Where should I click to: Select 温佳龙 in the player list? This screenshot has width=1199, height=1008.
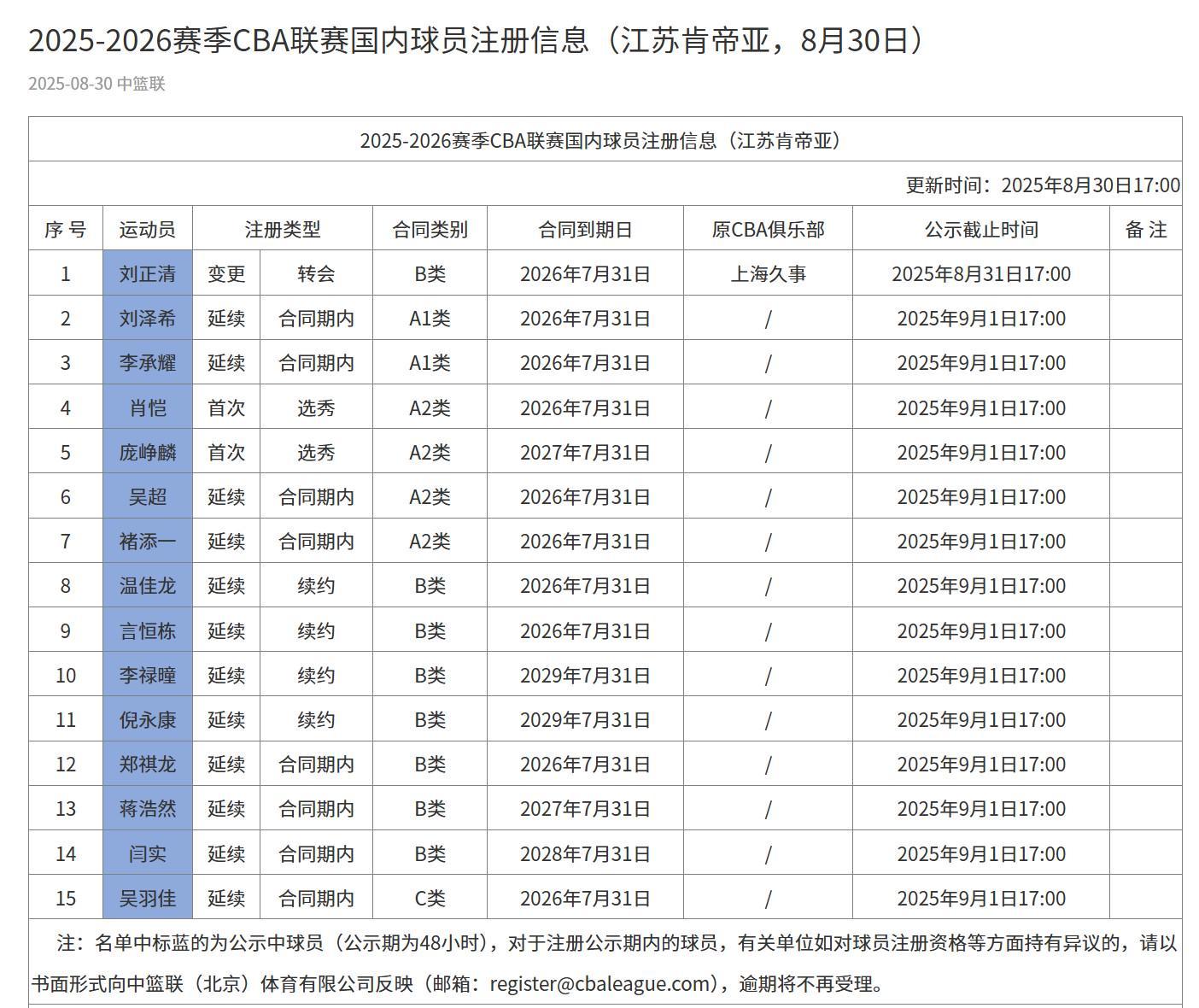pyautogui.click(x=147, y=585)
